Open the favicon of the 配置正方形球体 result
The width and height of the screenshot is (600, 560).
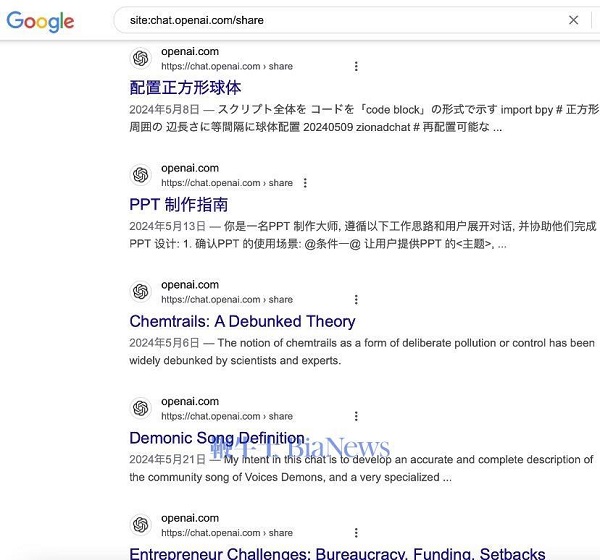pyautogui.click(x=140, y=59)
